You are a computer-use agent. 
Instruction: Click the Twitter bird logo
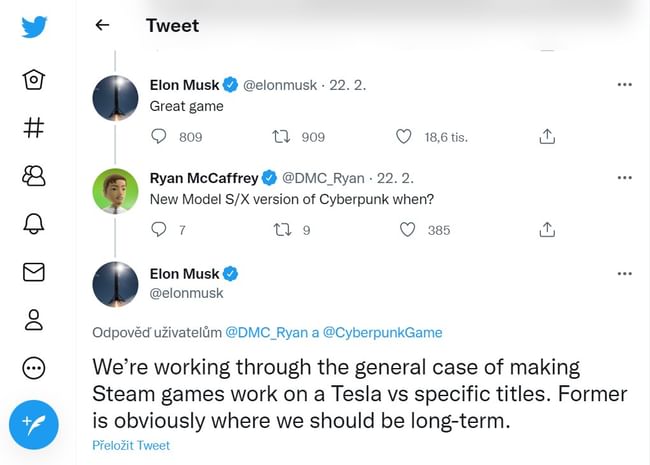(34, 26)
